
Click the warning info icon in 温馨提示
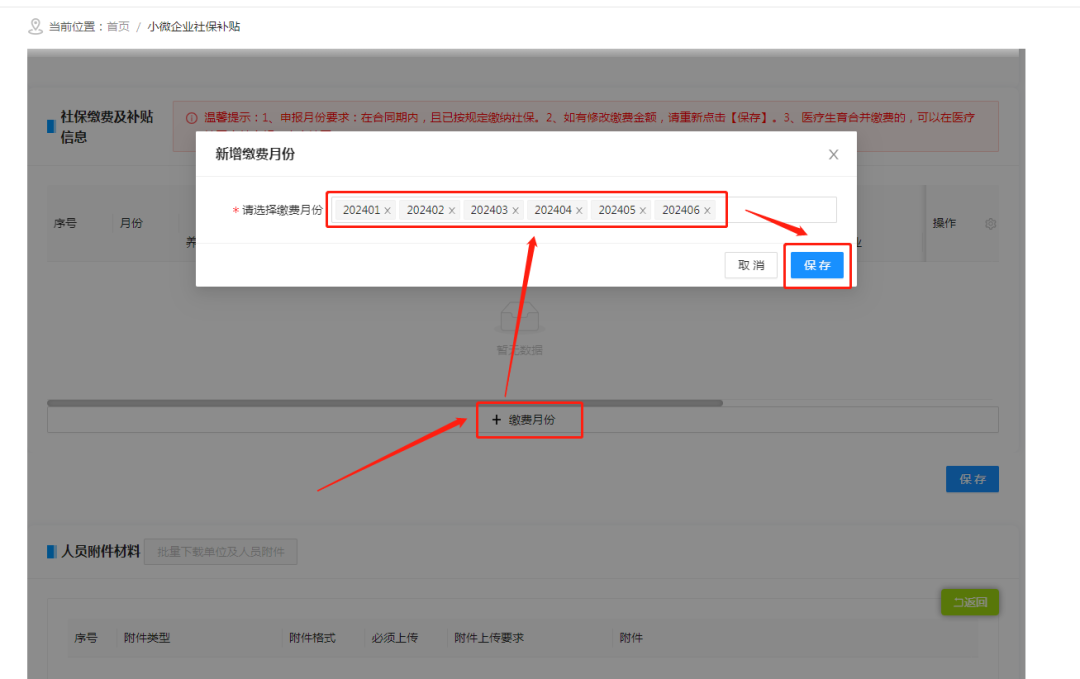click(191, 118)
